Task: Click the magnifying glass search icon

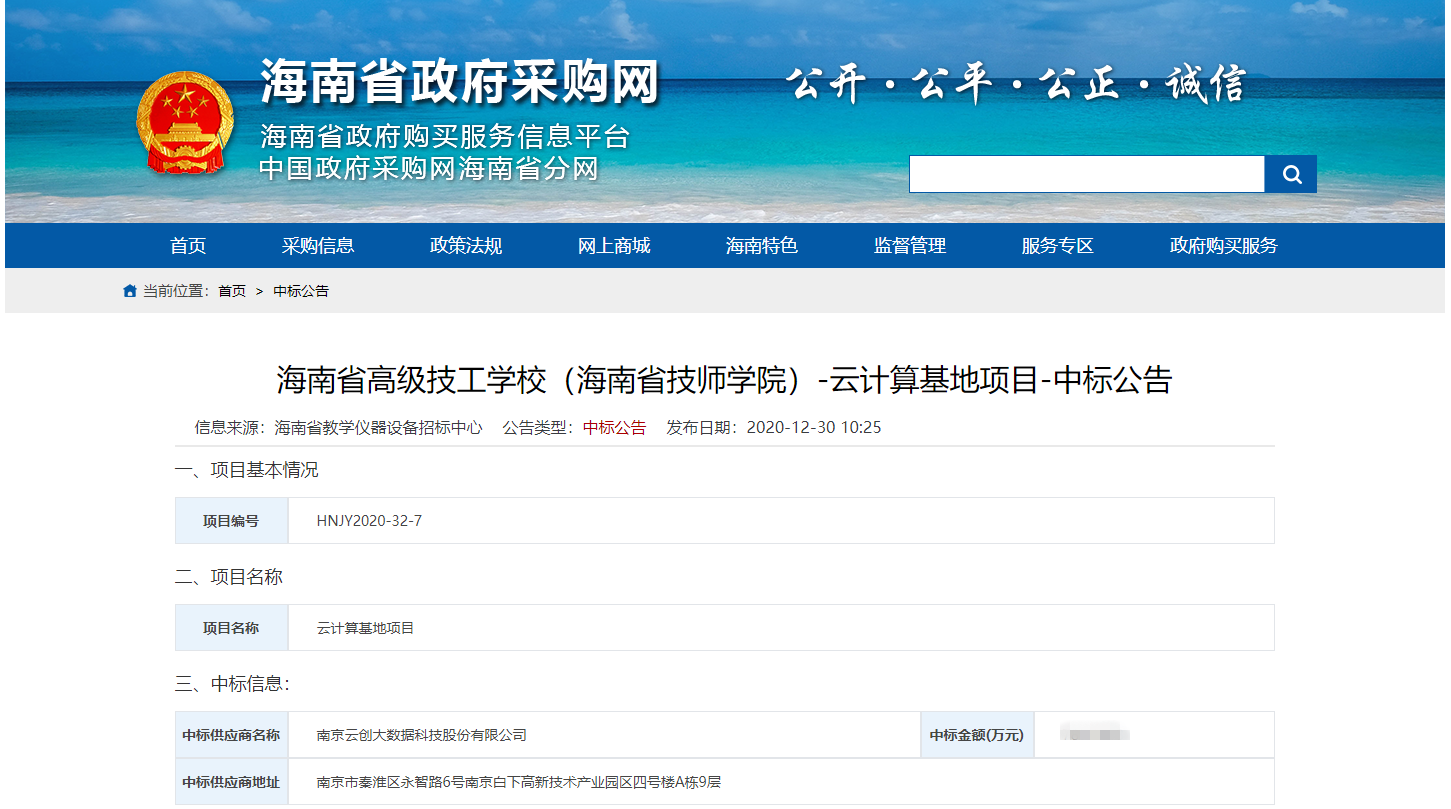Action: [x=1291, y=174]
